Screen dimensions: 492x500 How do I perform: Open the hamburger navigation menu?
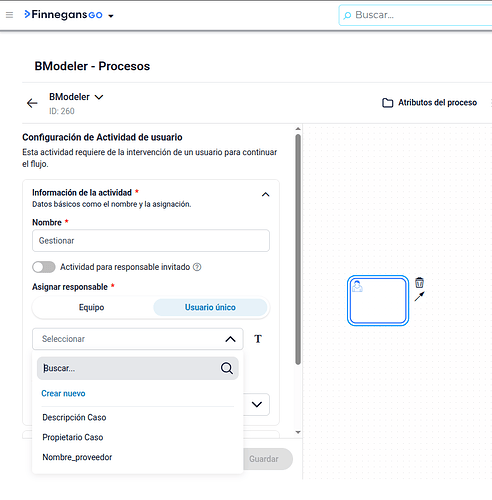tap(9, 15)
